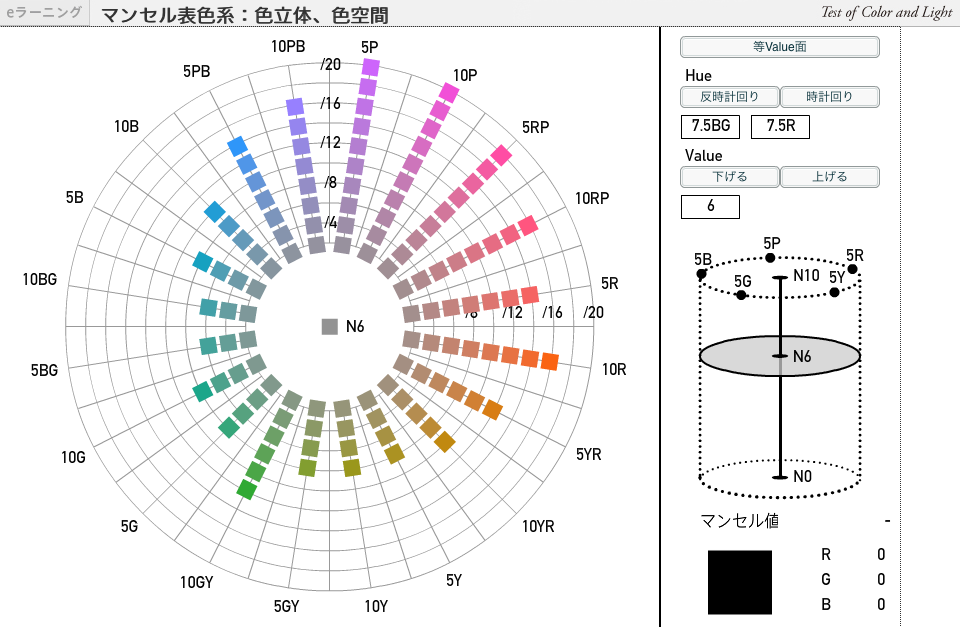The height and width of the screenshot is (627, 960).
Task: Click the 等Value面 button
Action: 780,47
